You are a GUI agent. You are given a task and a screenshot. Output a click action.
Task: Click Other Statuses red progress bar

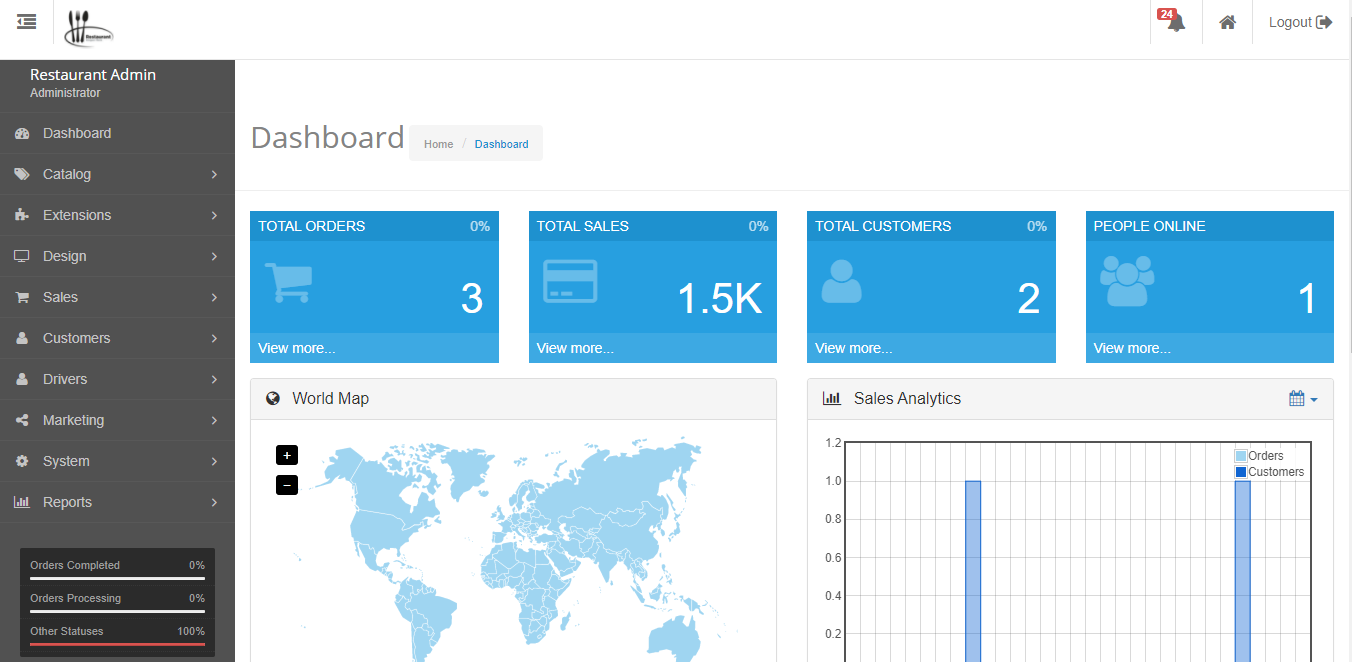pos(117,644)
